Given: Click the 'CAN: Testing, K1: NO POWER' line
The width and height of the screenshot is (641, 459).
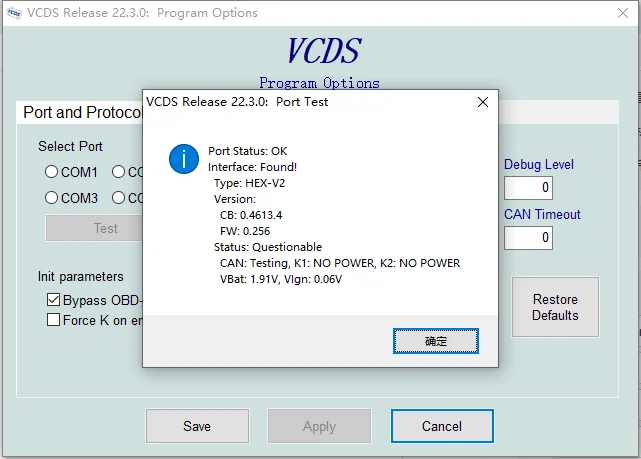Looking at the screenshot, I should coord(340,263).
